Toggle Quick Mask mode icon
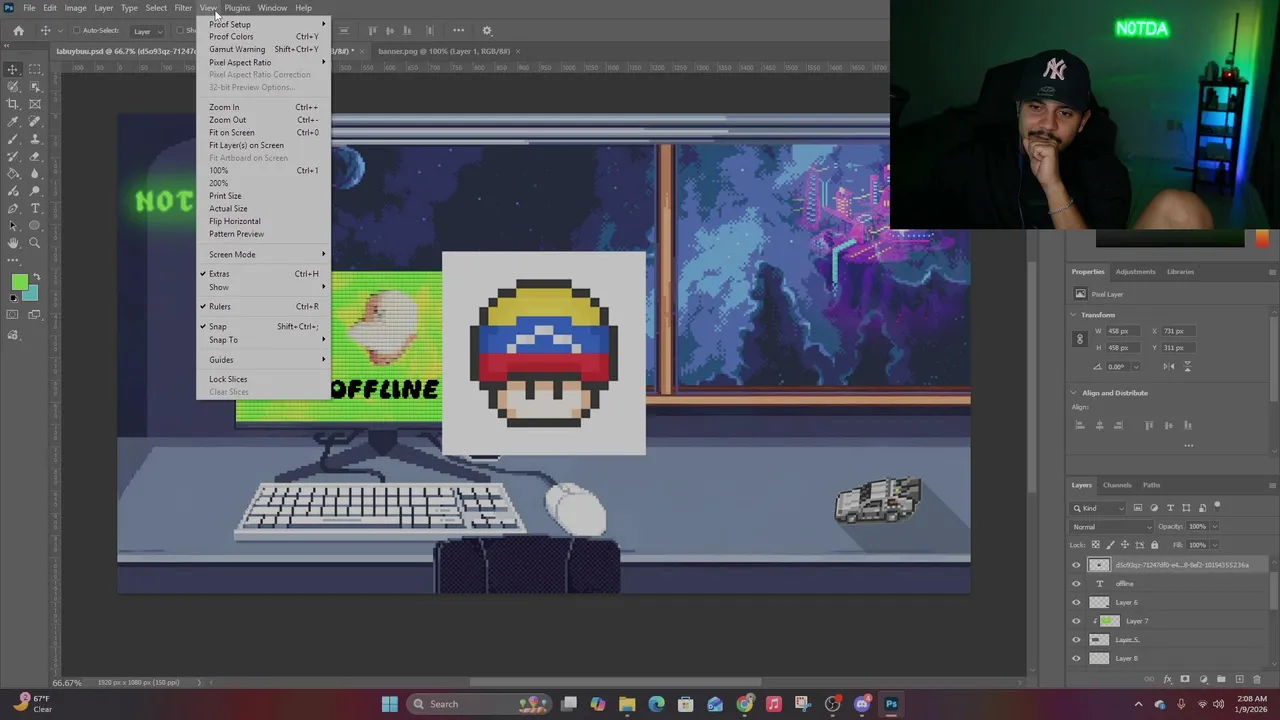The image size is (1280, 720). point(13,315)
